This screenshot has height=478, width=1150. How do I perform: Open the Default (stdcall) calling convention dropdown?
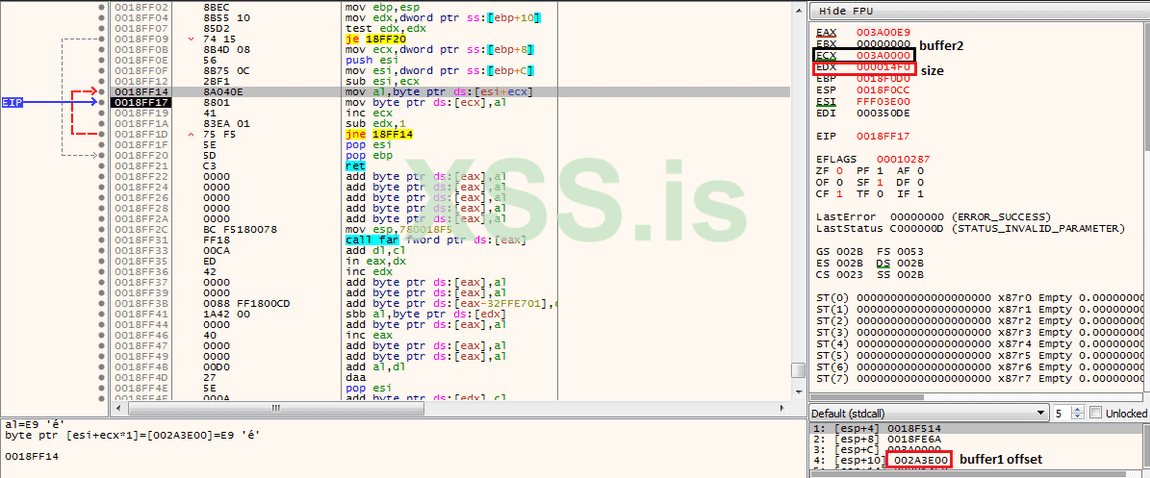[x=928, y=413]
